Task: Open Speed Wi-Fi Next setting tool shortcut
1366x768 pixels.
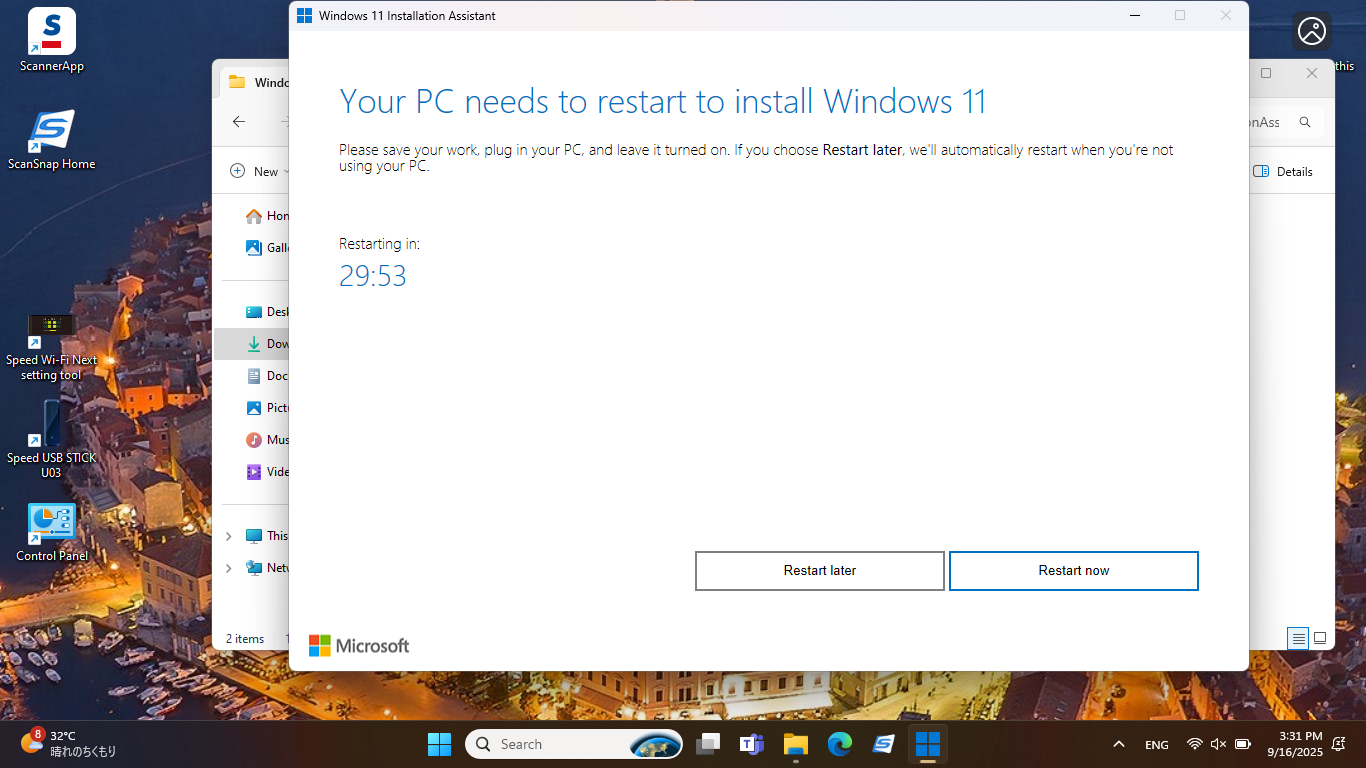Action: click(x=52, y=347)
